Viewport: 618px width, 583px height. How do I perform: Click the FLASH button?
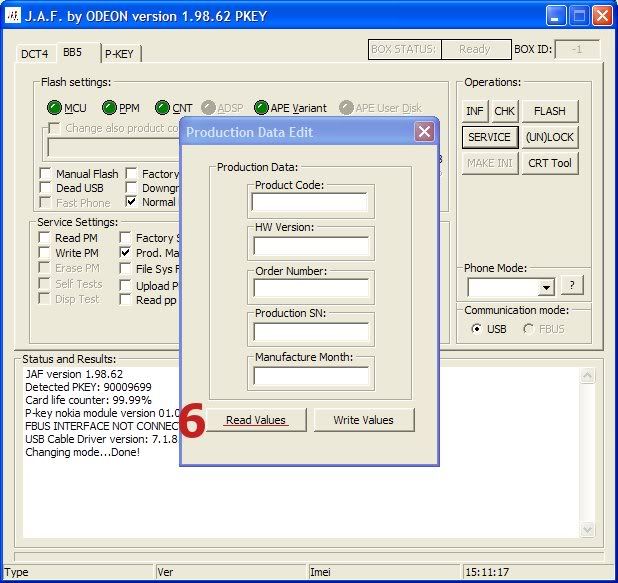click(x=550, y=111)
